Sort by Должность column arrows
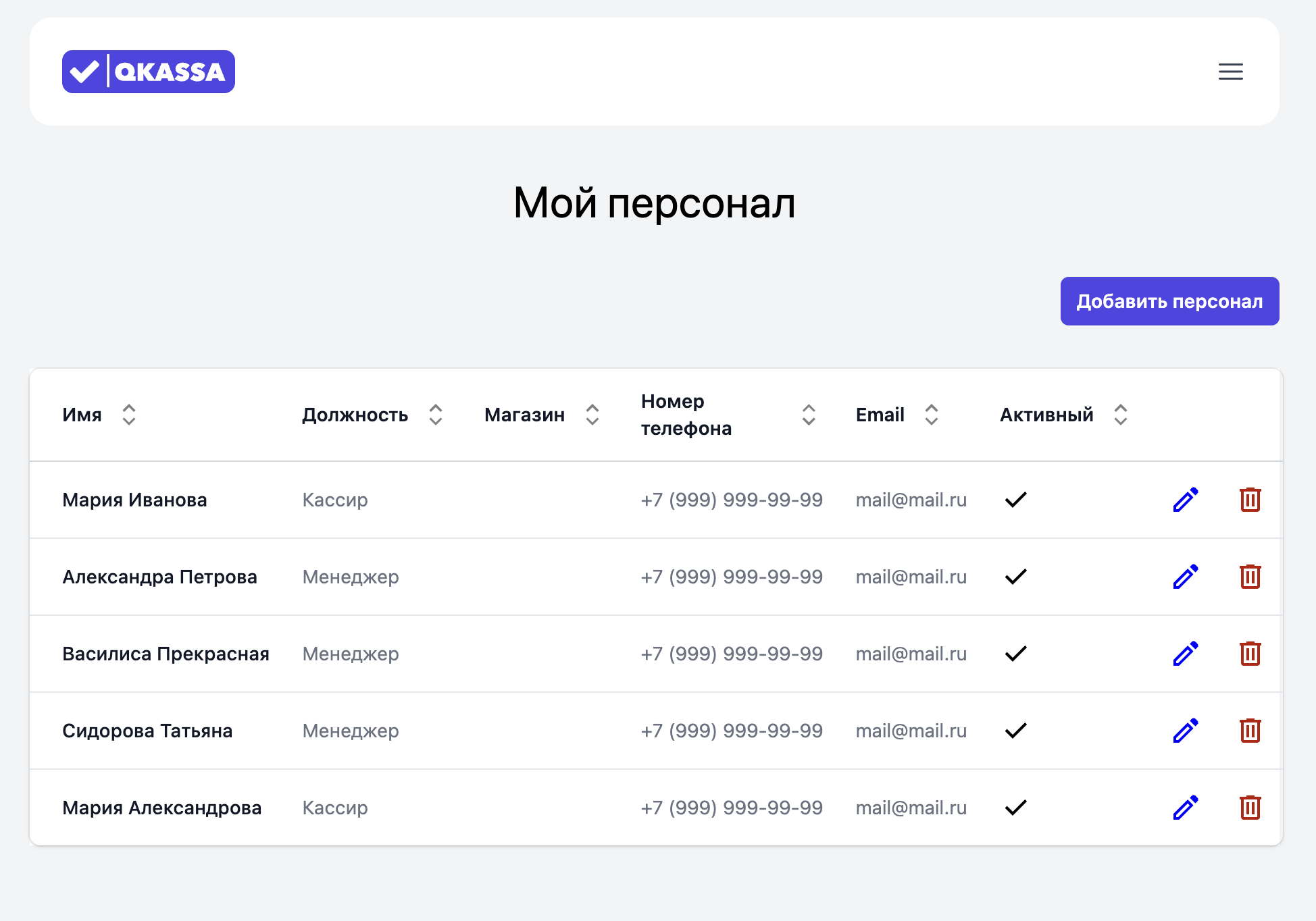This screenshot has width=1316, height=921. pos(436,415)
